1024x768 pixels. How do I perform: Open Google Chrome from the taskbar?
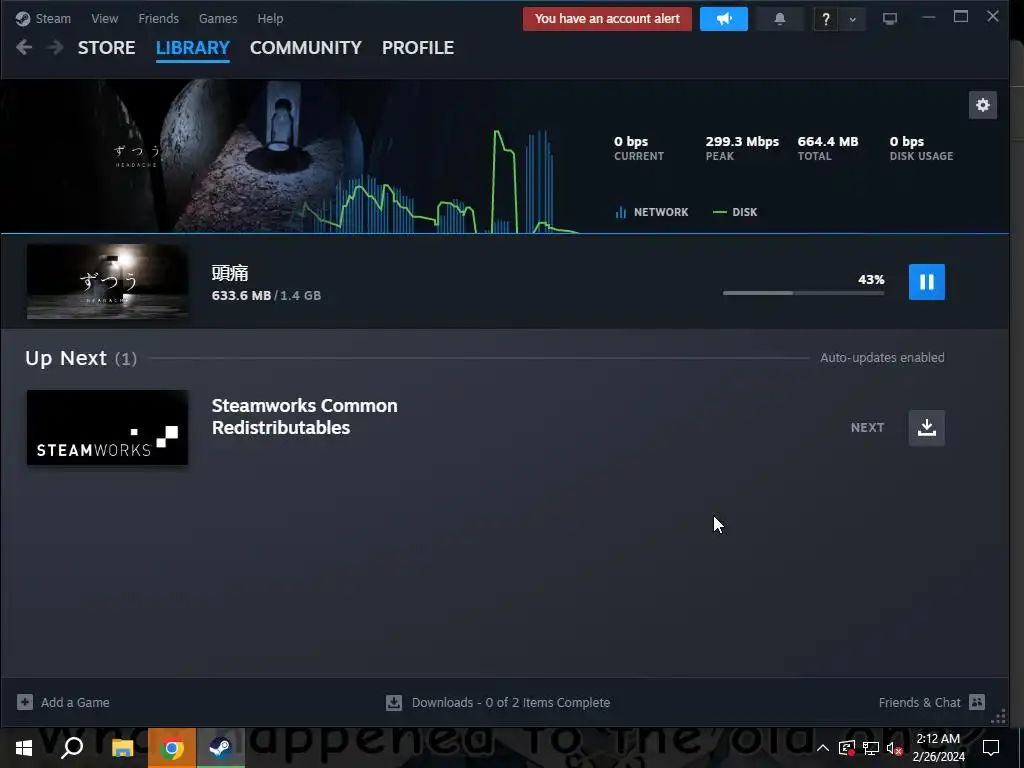(x=172, y=748)
